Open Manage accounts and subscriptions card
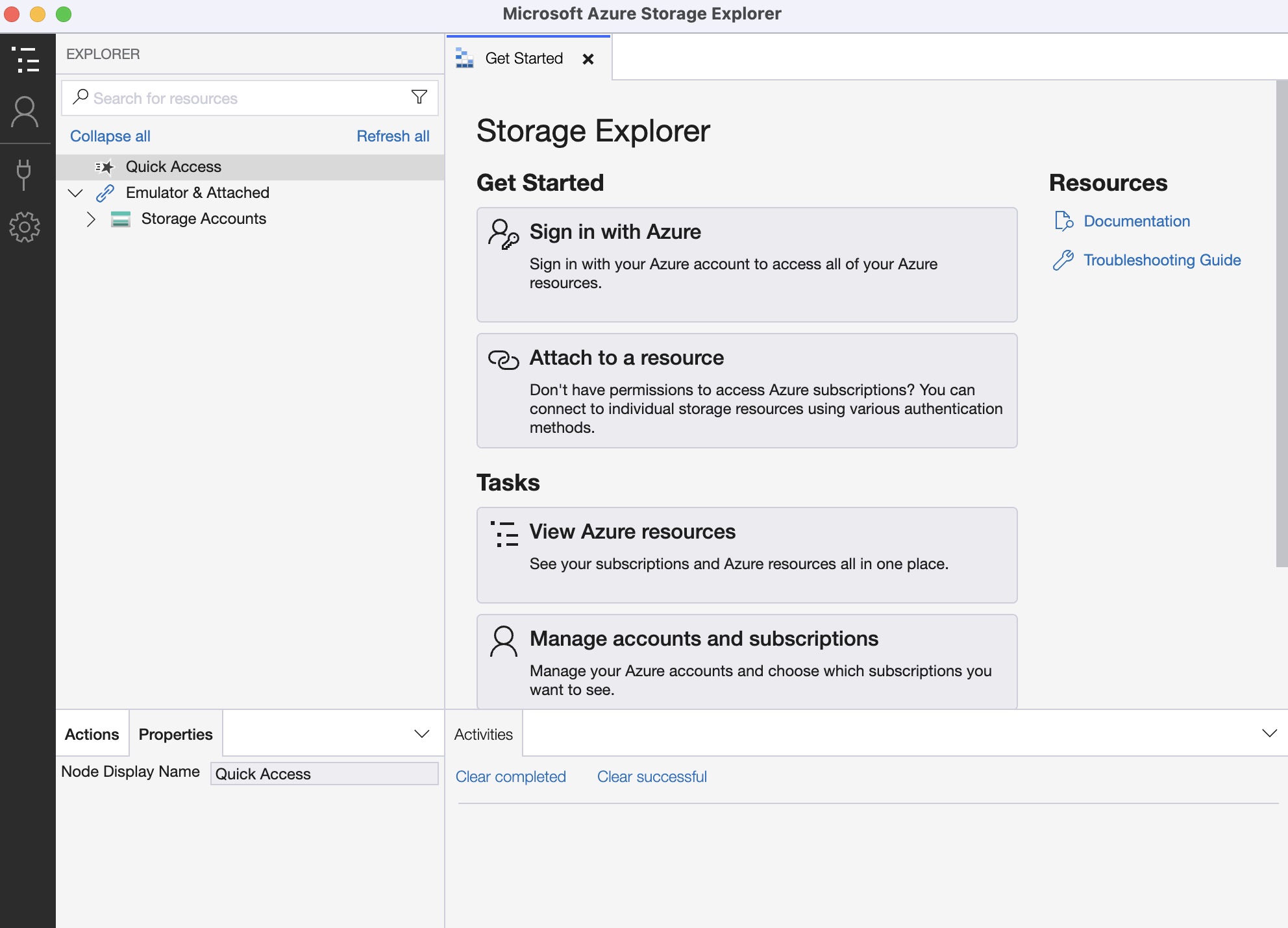The width and height of the screenshot is (1288, 928). [747, 662]
